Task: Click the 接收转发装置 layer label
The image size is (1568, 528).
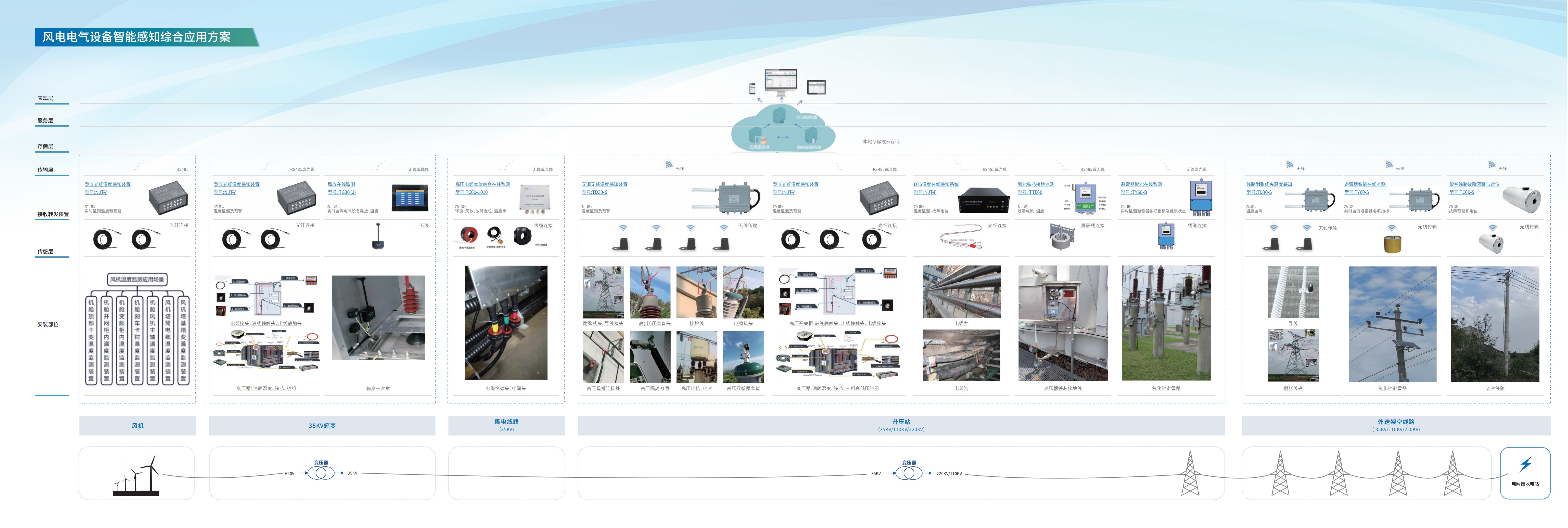Action: [x=53, y=214]
